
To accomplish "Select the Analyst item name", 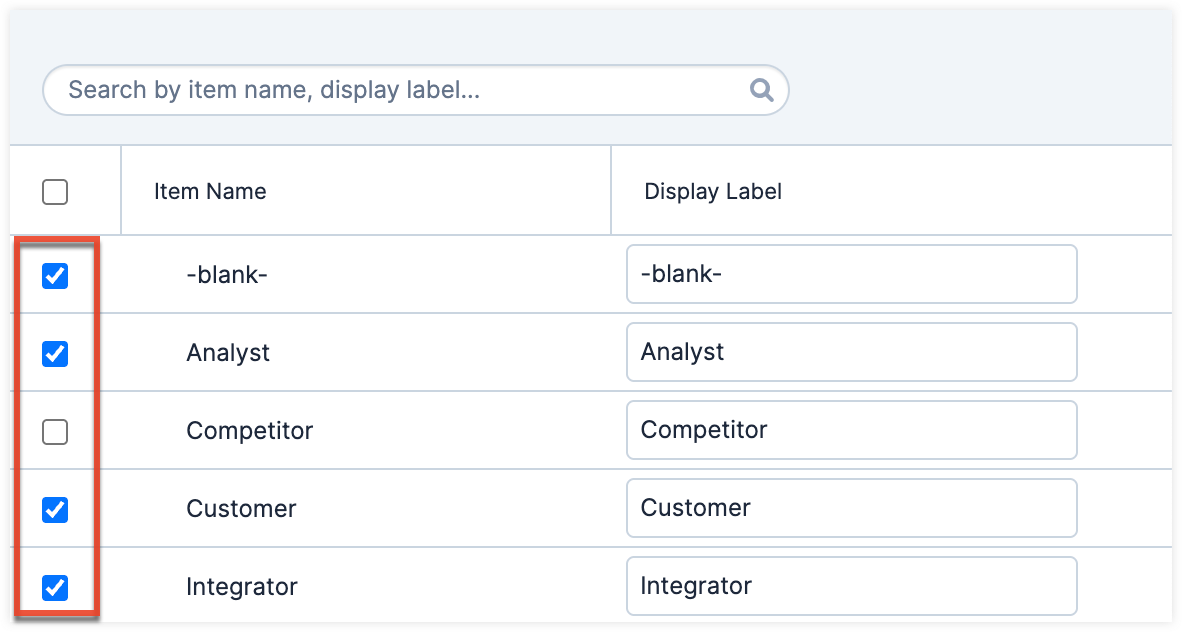I will [228, 353].
